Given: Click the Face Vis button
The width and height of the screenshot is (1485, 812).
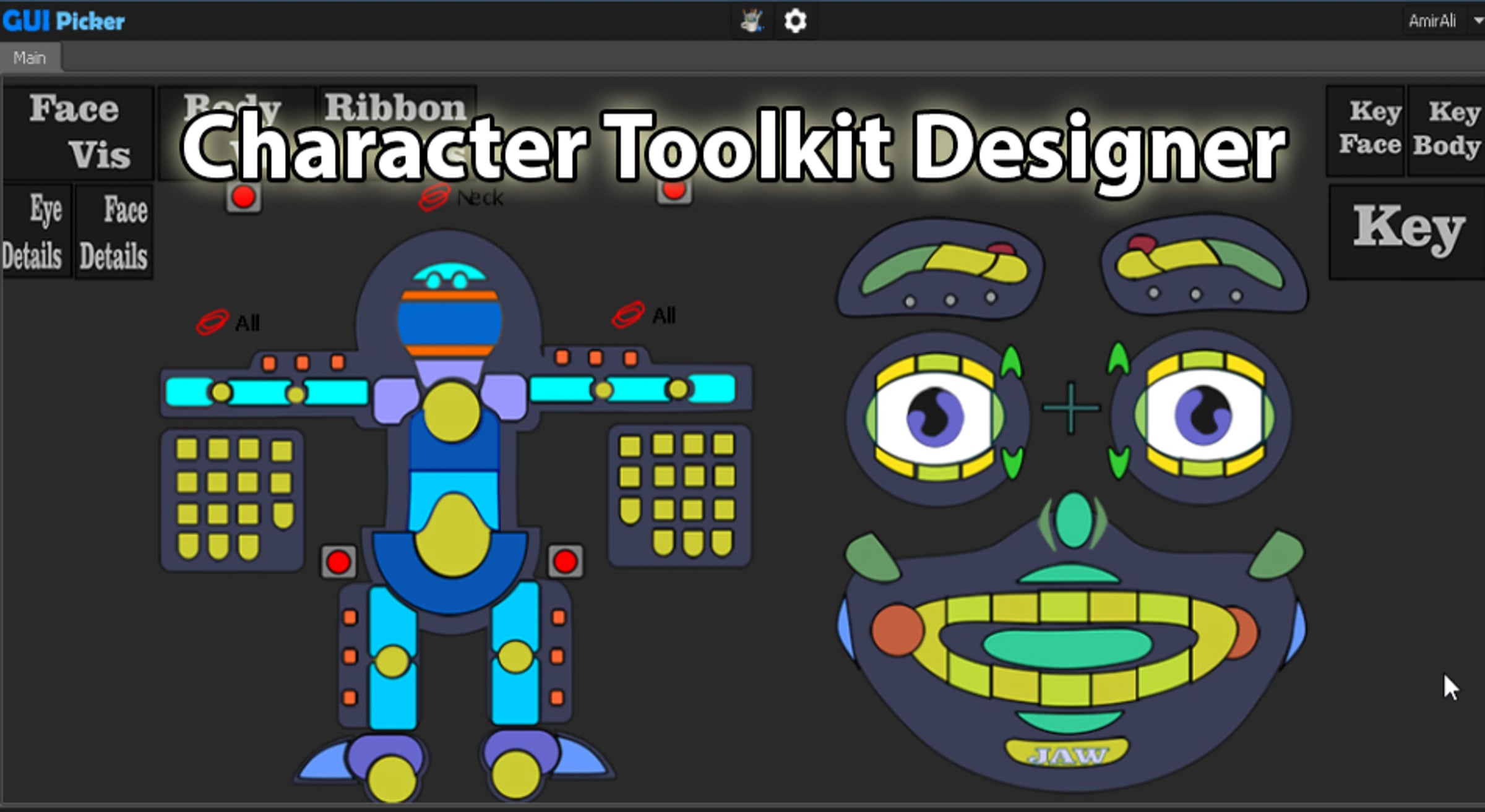Looking at the screenshot, I should point(79,132).
